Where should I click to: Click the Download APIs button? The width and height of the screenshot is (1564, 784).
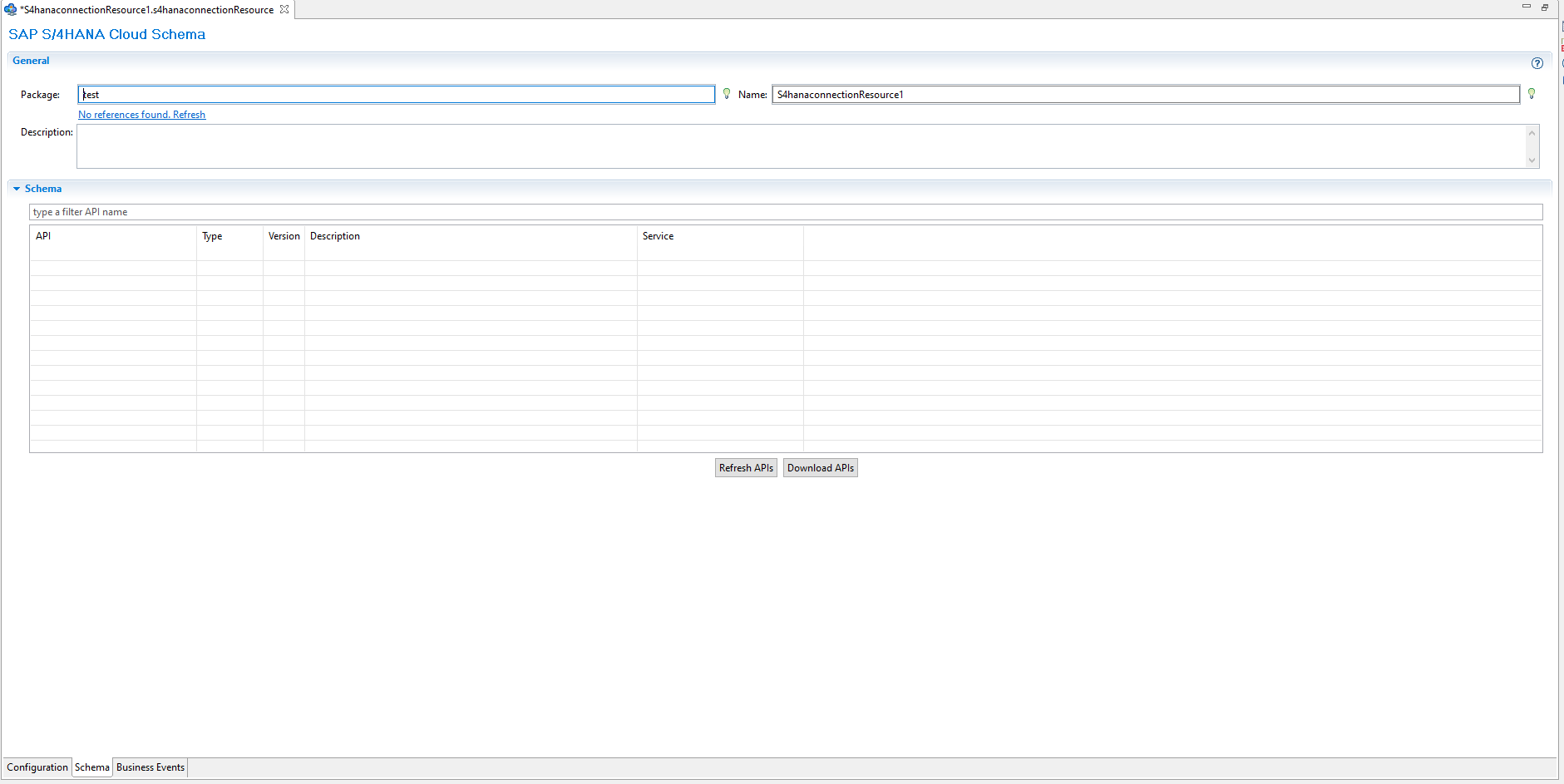(x=821, y=468)
